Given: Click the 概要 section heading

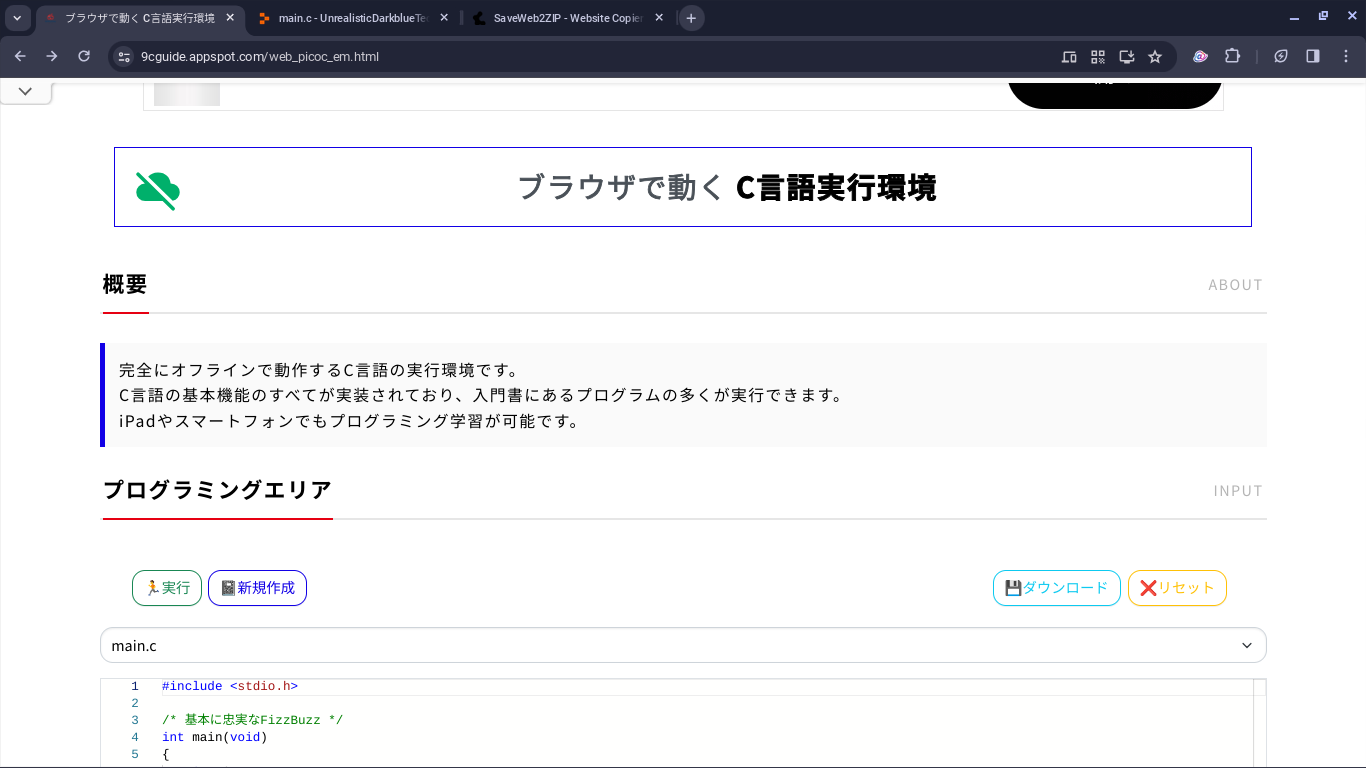Looking at the screenshot, I should [x=125, y=284].
